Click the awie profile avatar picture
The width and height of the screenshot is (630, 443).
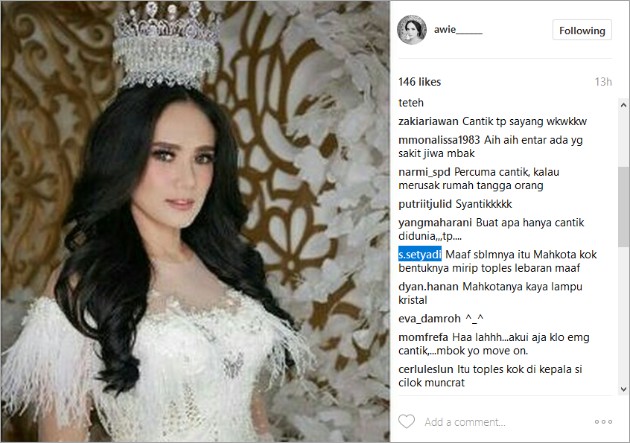(x=412, y=30)
